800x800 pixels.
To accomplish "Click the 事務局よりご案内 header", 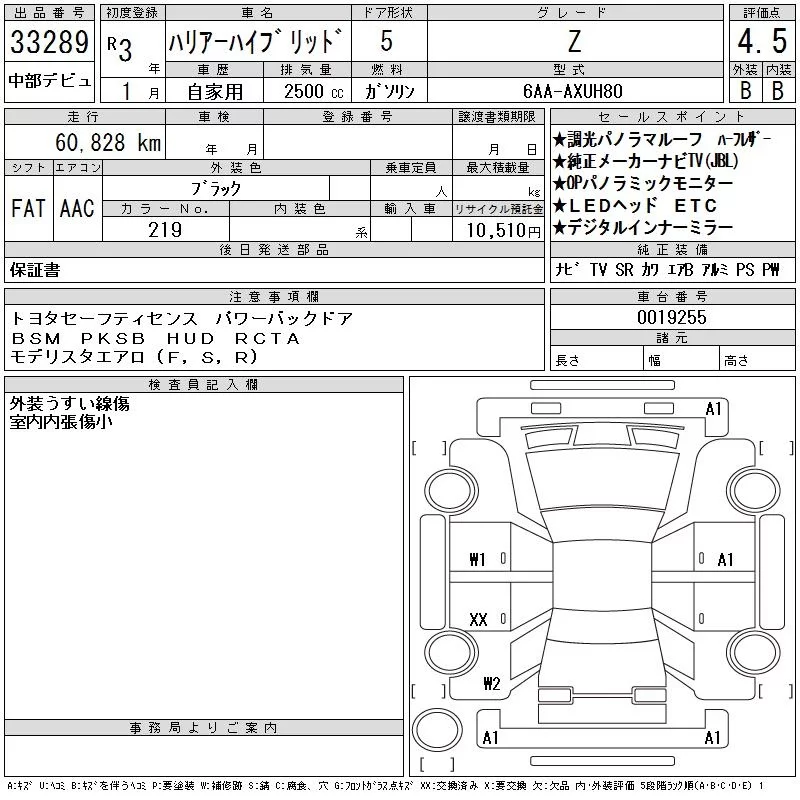I will pyautogui.click(x=204, y=728).
